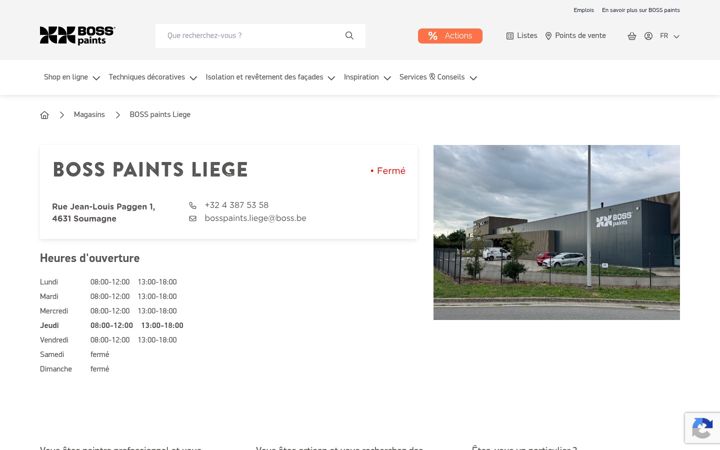Open the Listes link
Image resolution: width=720 pixels, height=450 pixels.
click(522, 36)
